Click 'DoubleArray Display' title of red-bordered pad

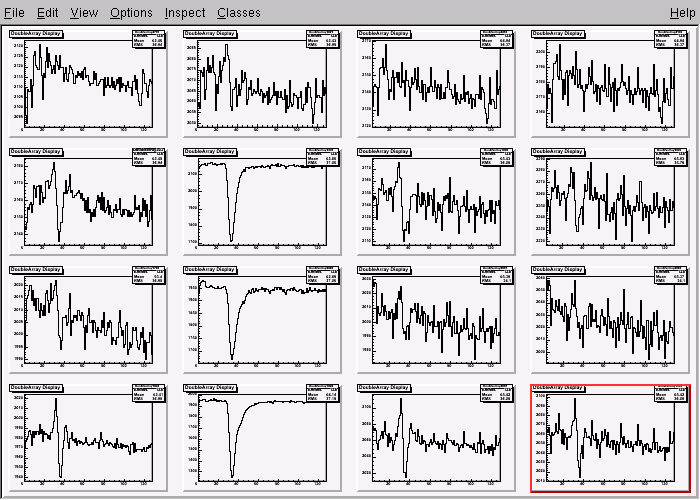tap(558, 388)
